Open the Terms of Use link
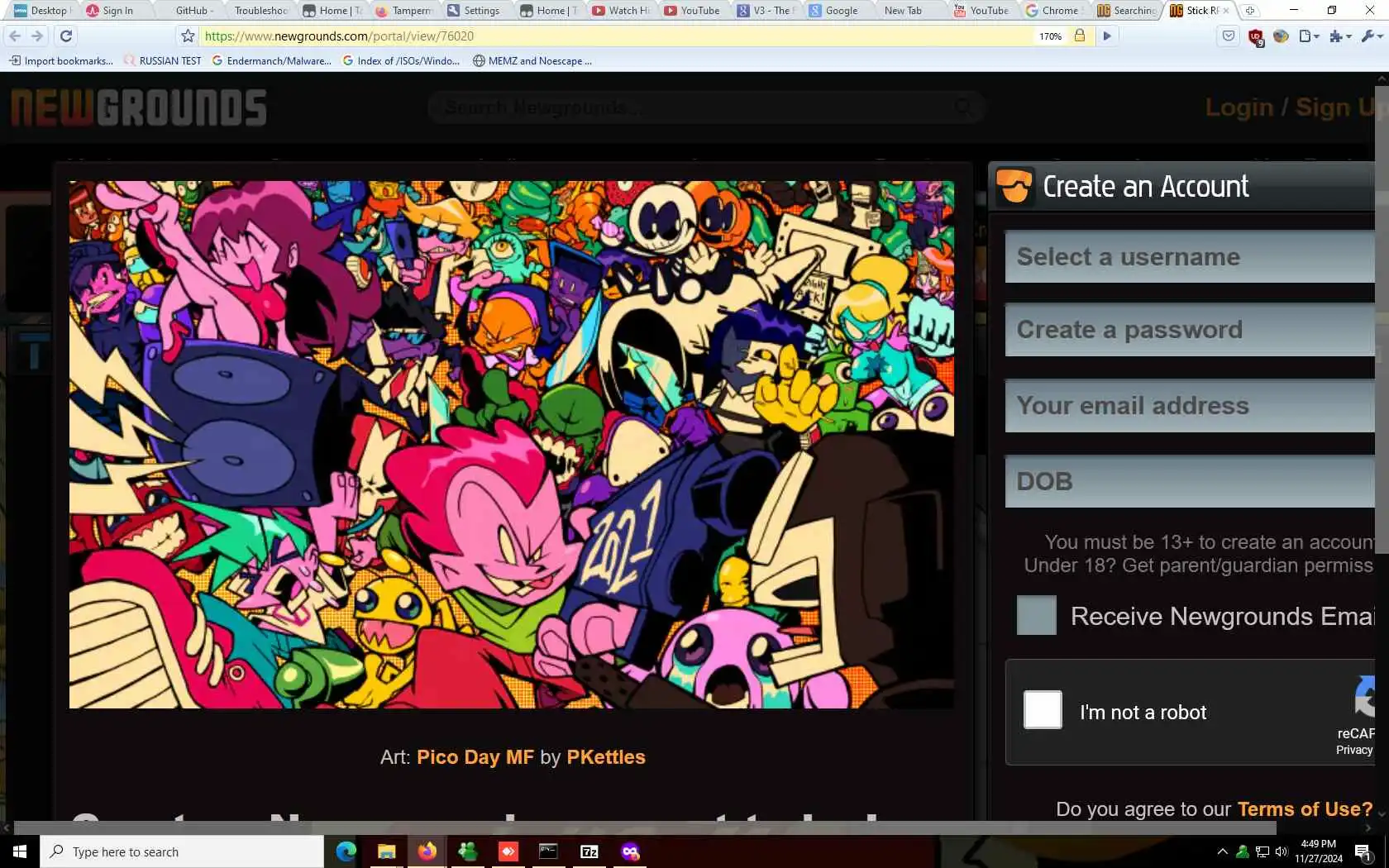 [1305, 809]
